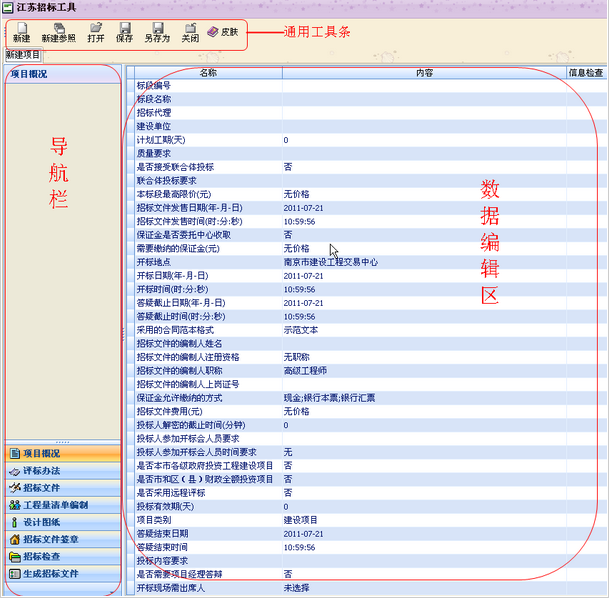The image size is (615, 598).
Task: Click the 内容 column header
Action: [x=424, y=73]
